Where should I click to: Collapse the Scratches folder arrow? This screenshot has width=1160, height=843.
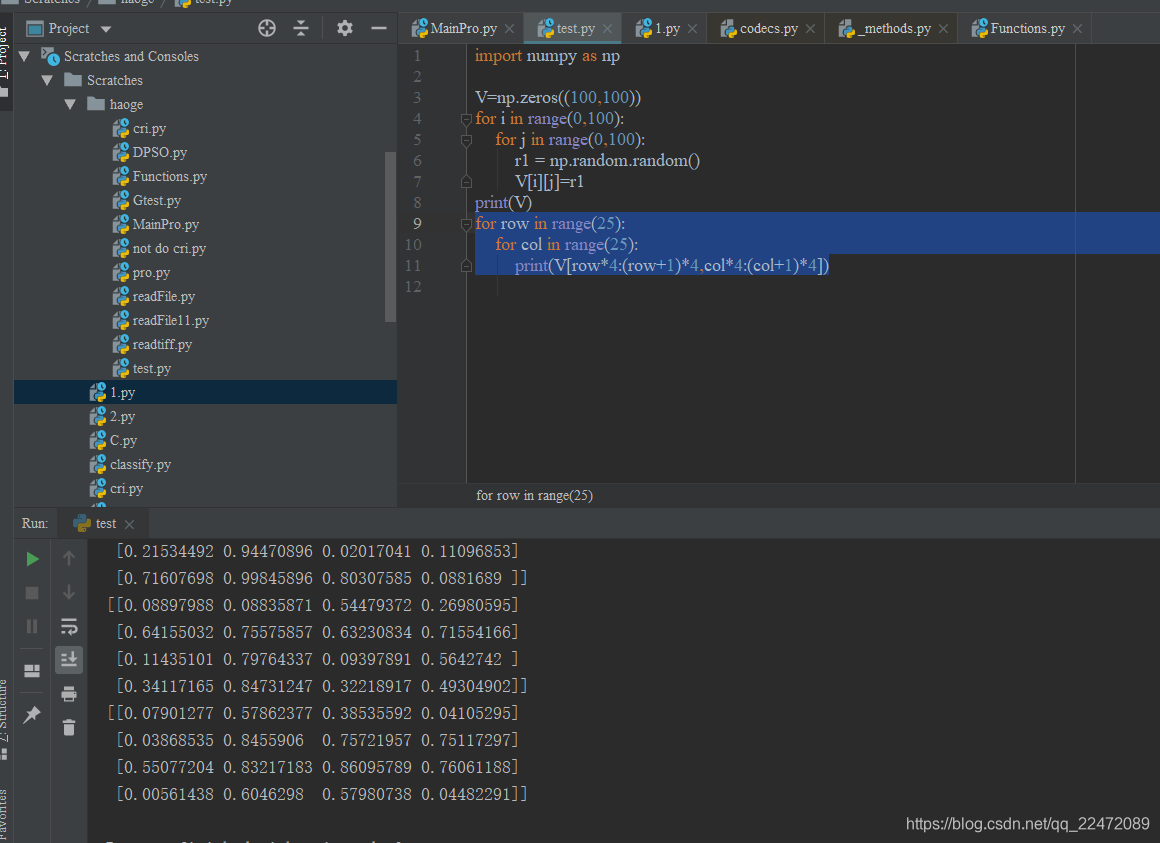pyautogui.click(x=47, y=80)
